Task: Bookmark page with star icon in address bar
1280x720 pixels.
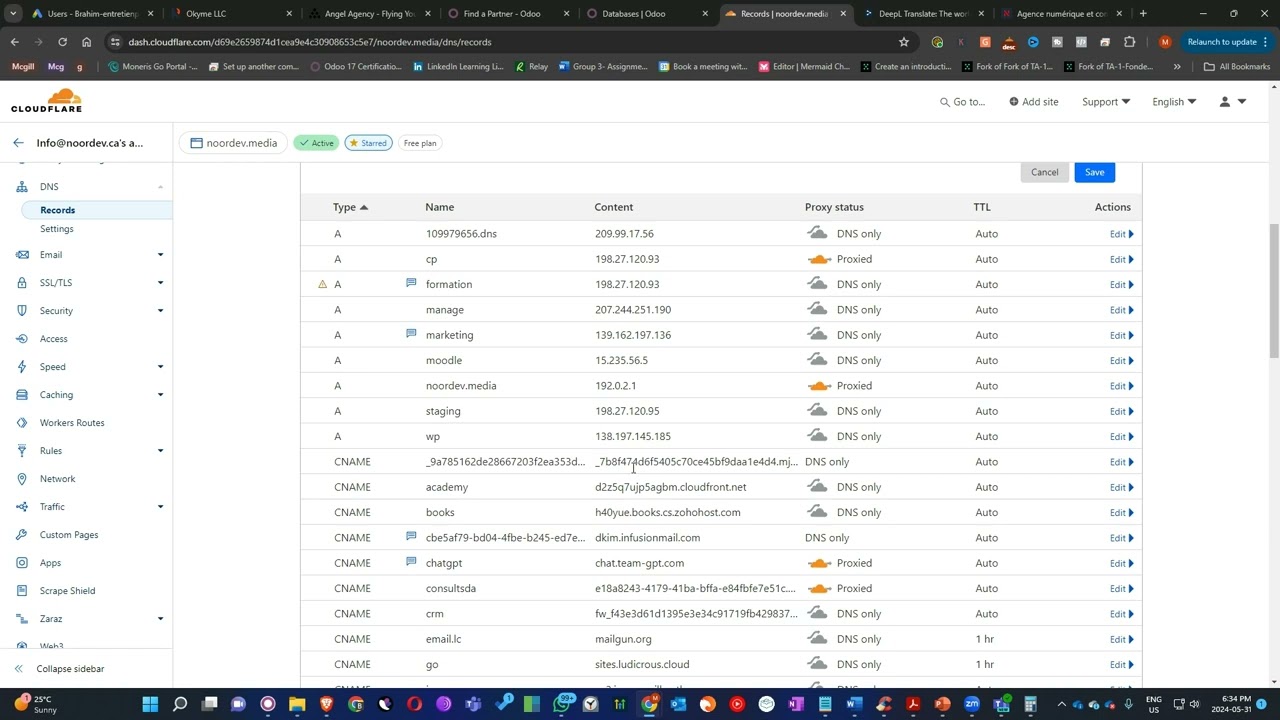Action: [x=904, y=42]
